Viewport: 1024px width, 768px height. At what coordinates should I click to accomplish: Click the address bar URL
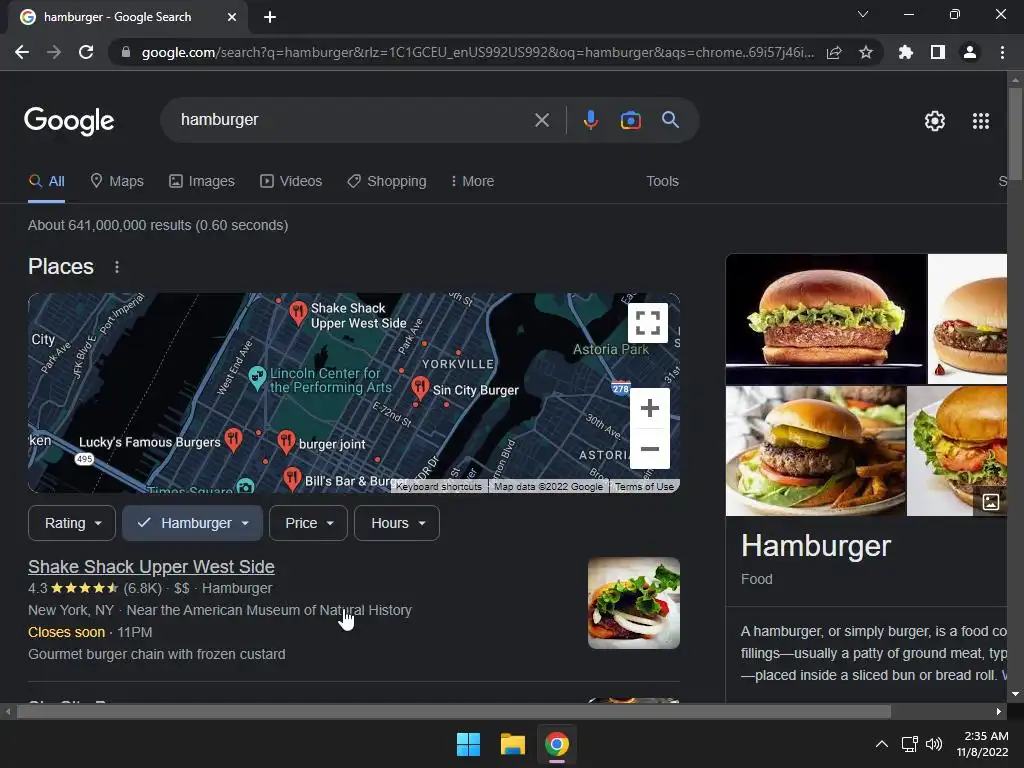[x=477, y=52]
